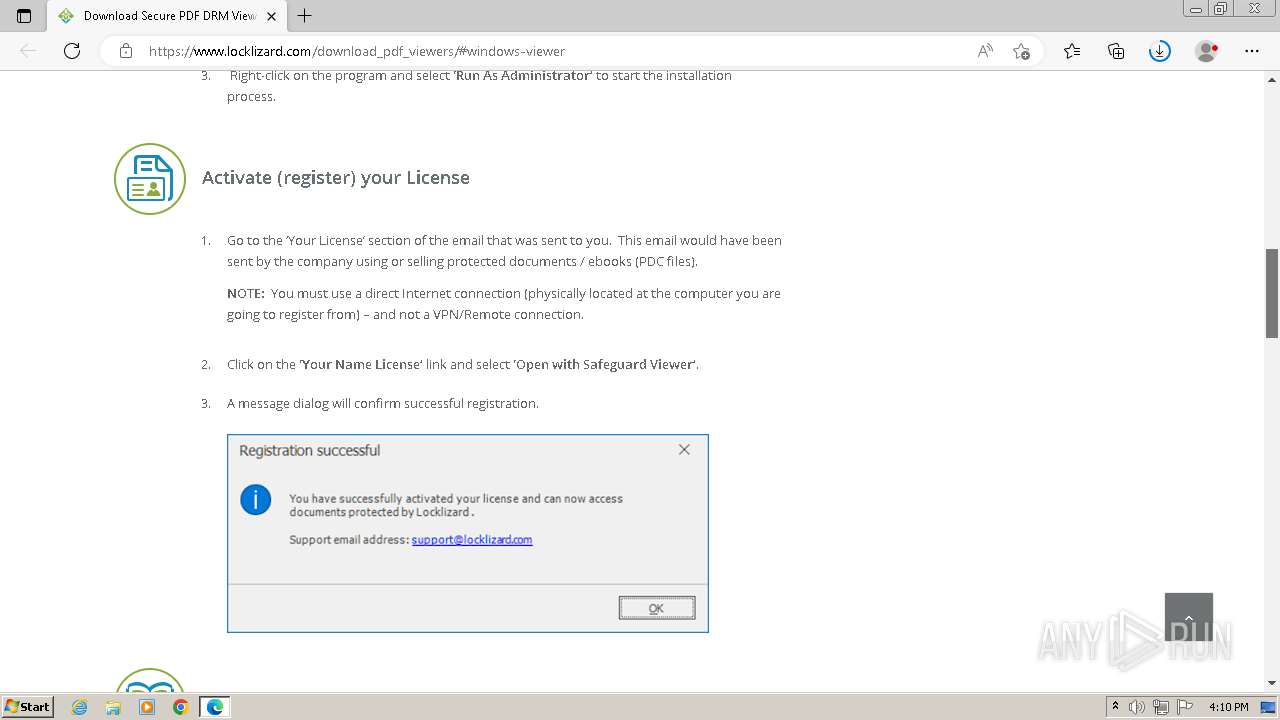The width and height of the screenshot is (1280, 720).
Task: Click the 'Go to the Your License section' step
Action: click(x=504, y=251)
